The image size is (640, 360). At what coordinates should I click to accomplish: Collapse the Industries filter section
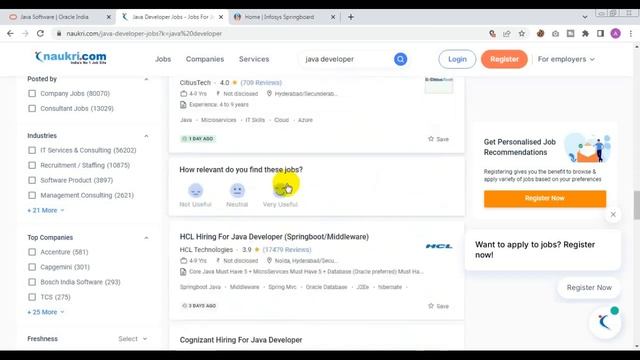click(x=146, y=136)
